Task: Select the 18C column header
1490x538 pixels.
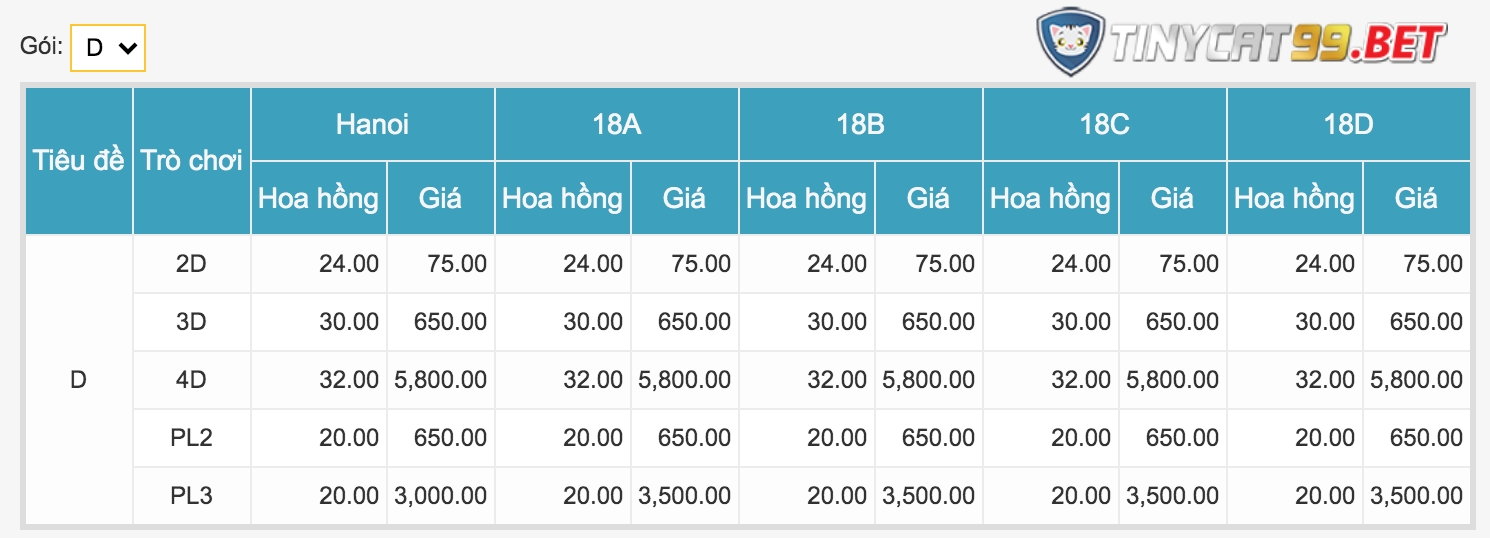Action: click(1104, 124)
